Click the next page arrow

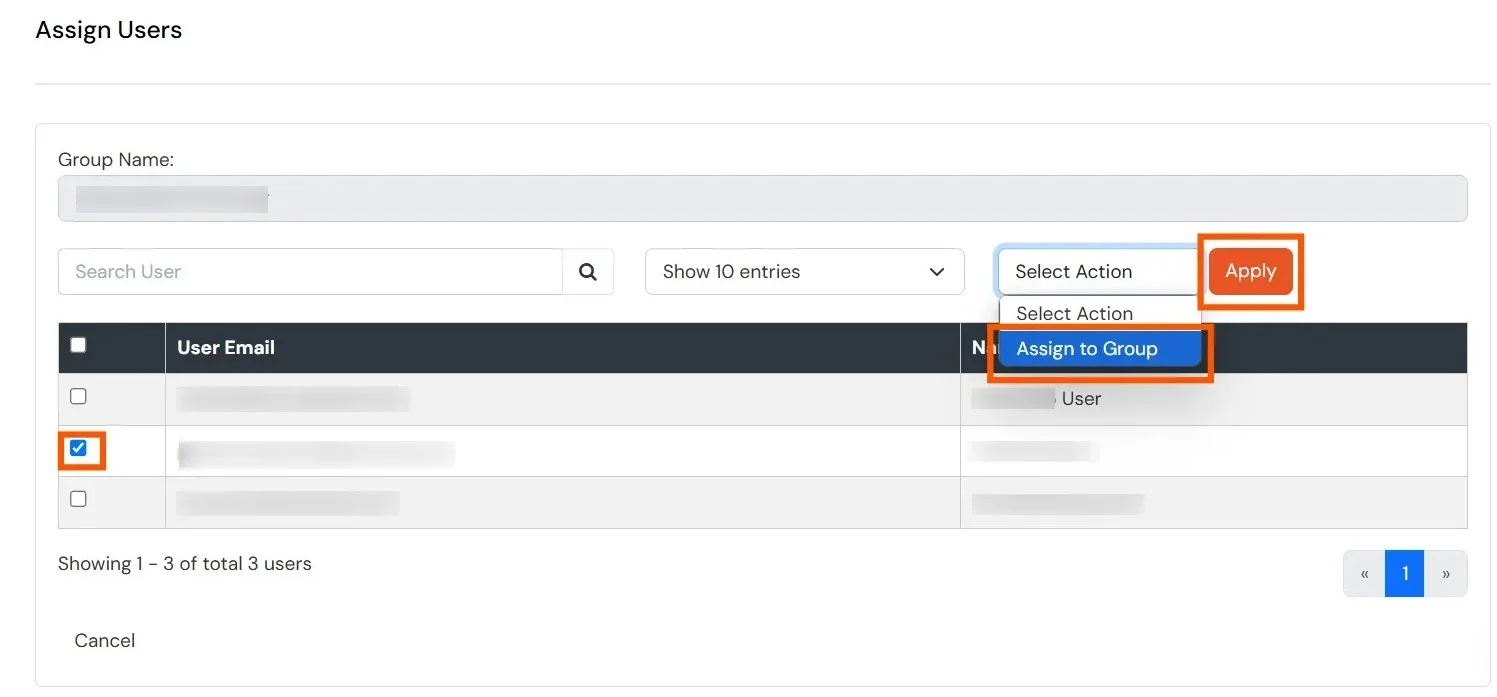coord(1445,573)
